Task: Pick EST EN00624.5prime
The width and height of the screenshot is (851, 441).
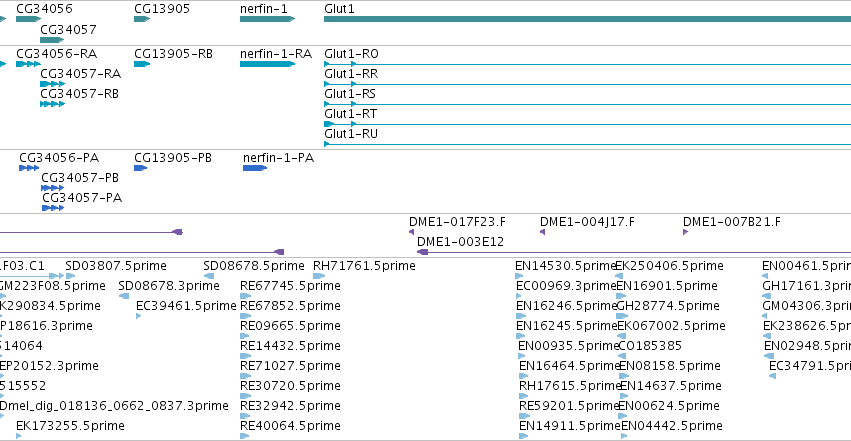Action: [x=670, y=406]
